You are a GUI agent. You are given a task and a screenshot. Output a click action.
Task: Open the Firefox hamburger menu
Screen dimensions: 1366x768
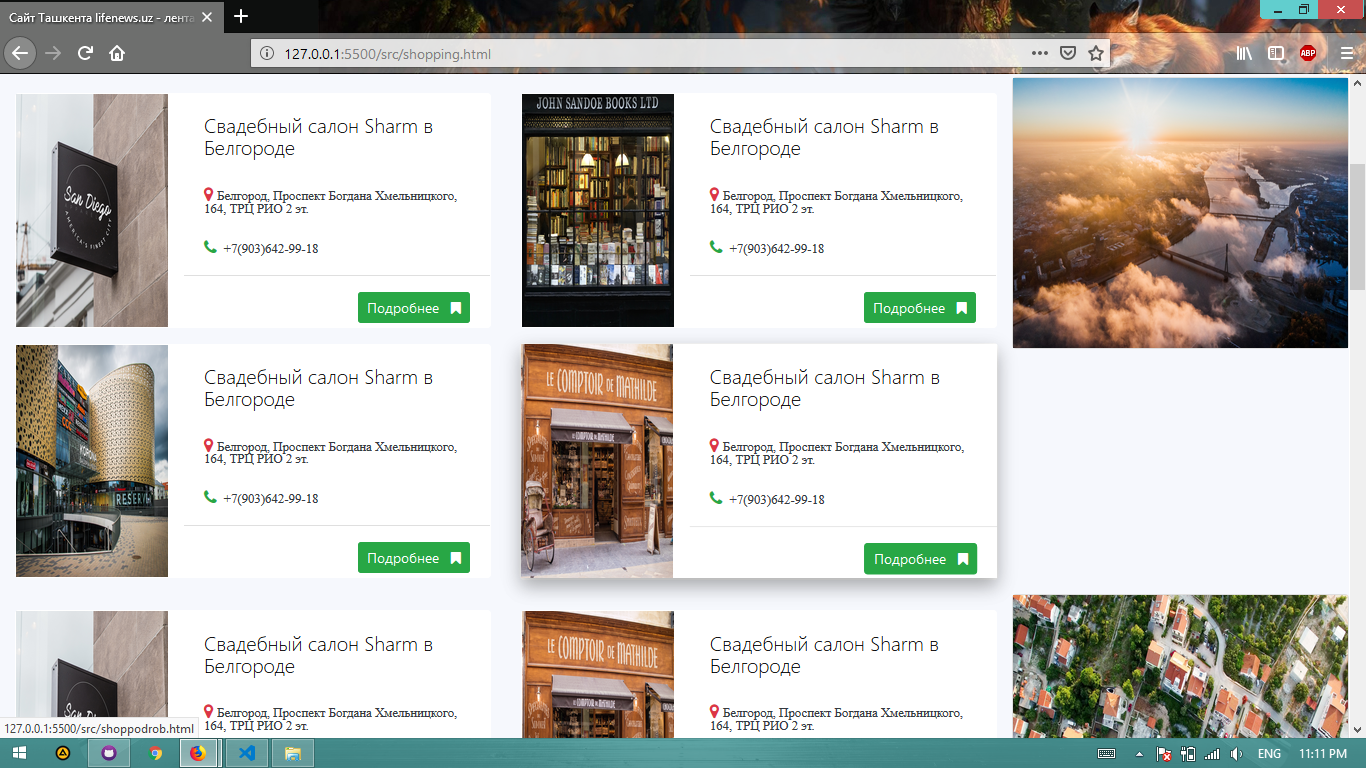[x=1347, y=54]
